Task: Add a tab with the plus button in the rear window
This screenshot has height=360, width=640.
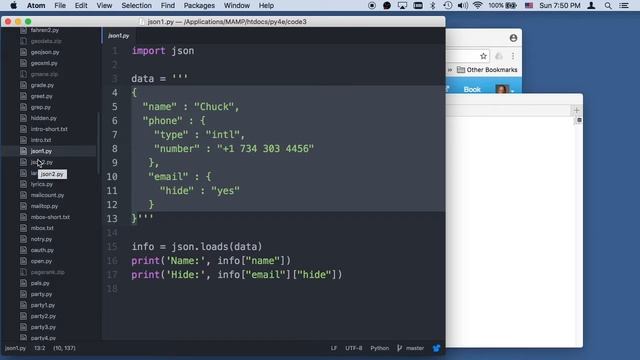Action: tap(576, 110)
